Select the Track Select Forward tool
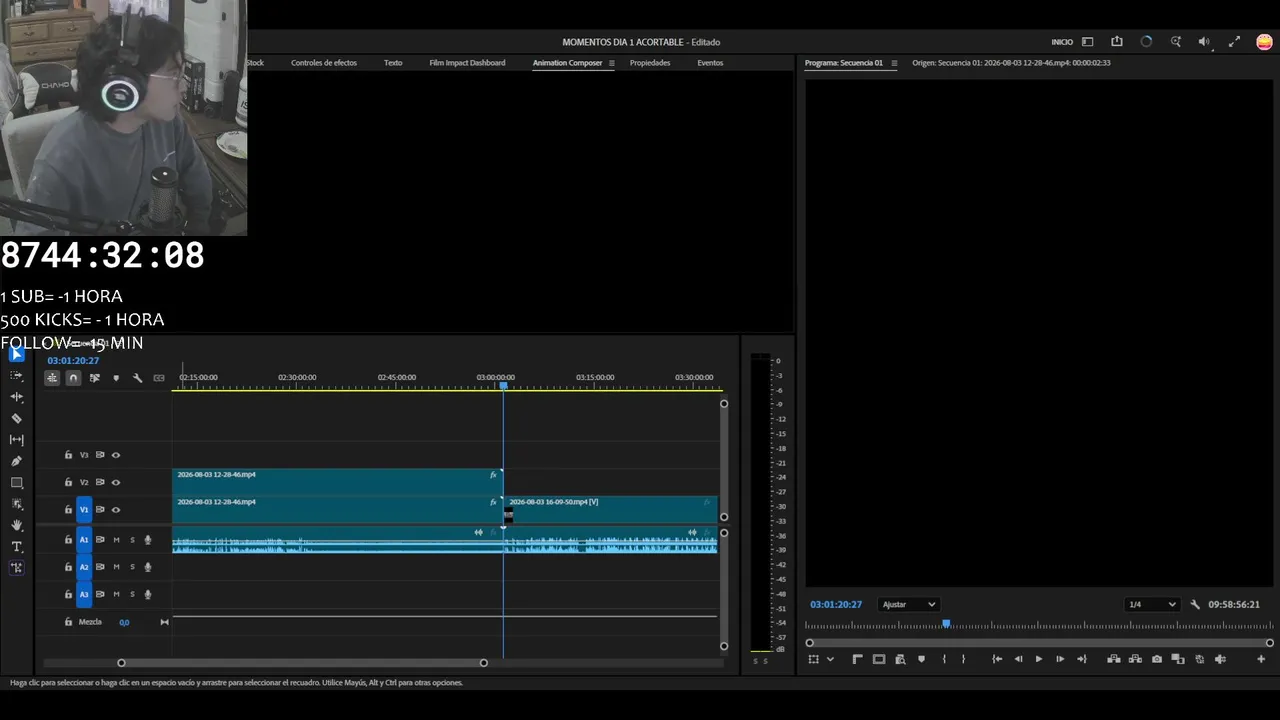This screenshot has width=1280, height=720. click(x=16, y=375)
